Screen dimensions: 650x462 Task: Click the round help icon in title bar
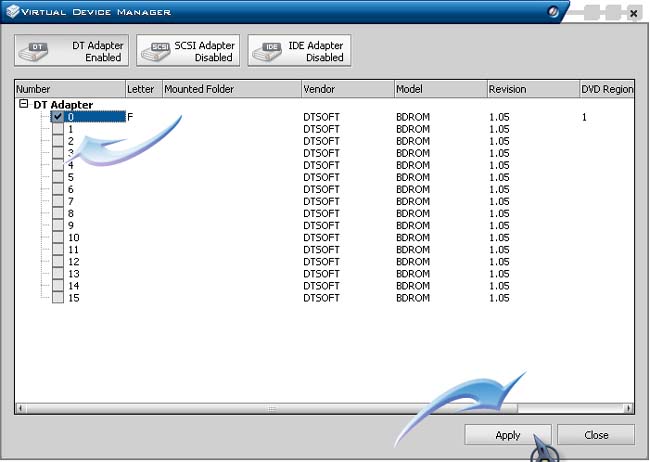553,12
